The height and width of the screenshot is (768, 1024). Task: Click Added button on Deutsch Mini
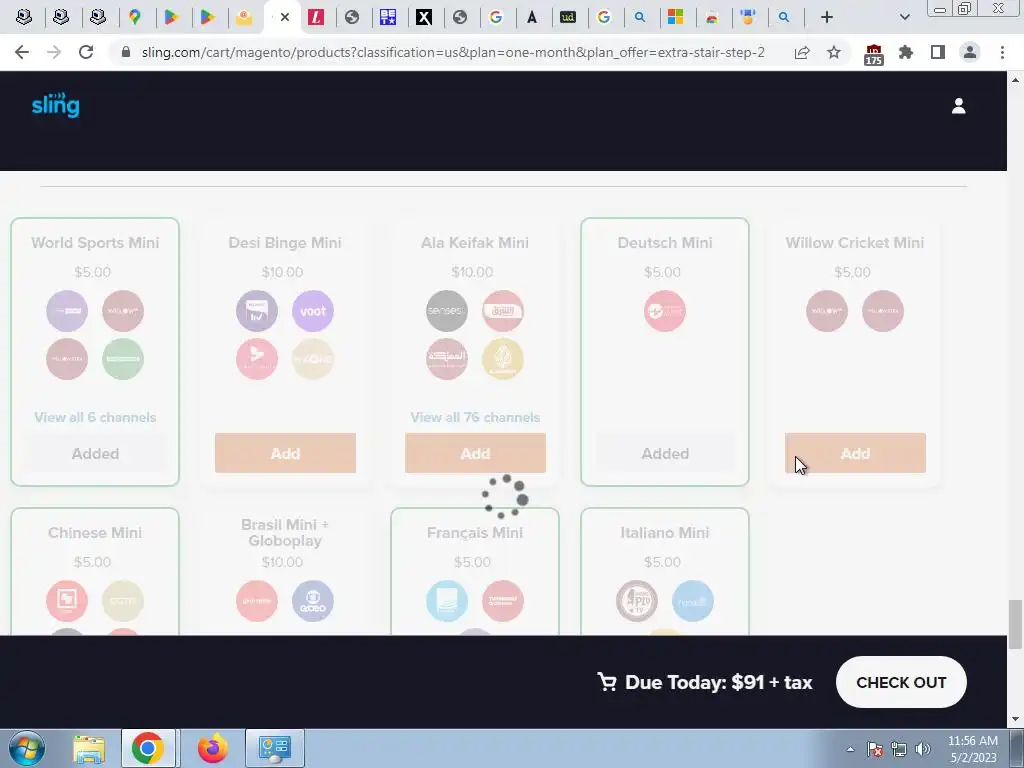pyautogui.click(x=665, y=453)
